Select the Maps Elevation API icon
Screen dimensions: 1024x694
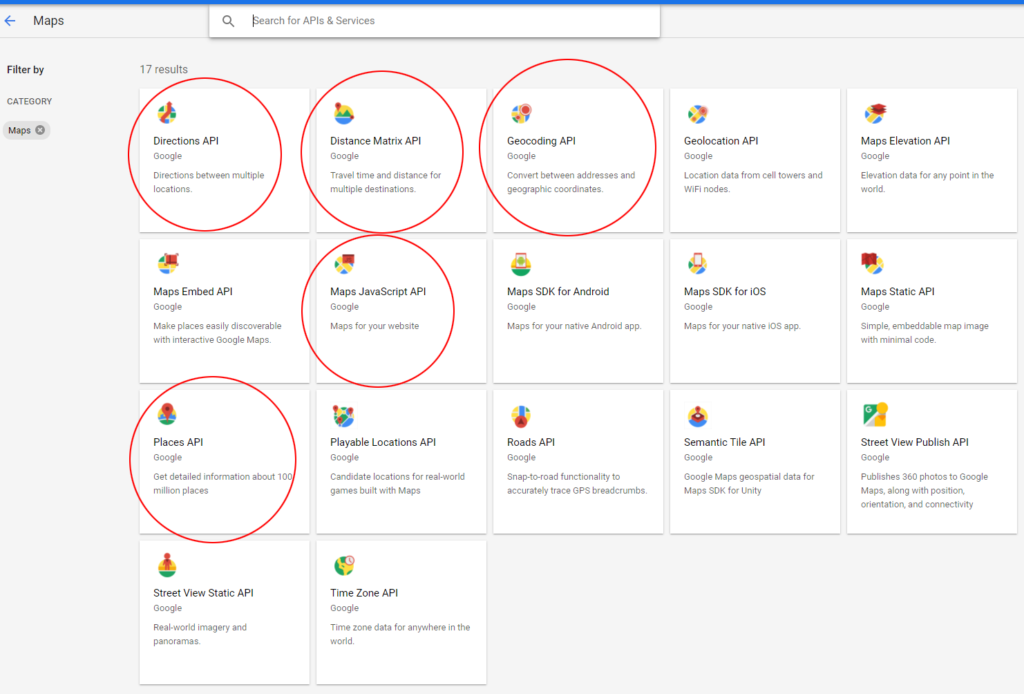[x=873, y=113]
